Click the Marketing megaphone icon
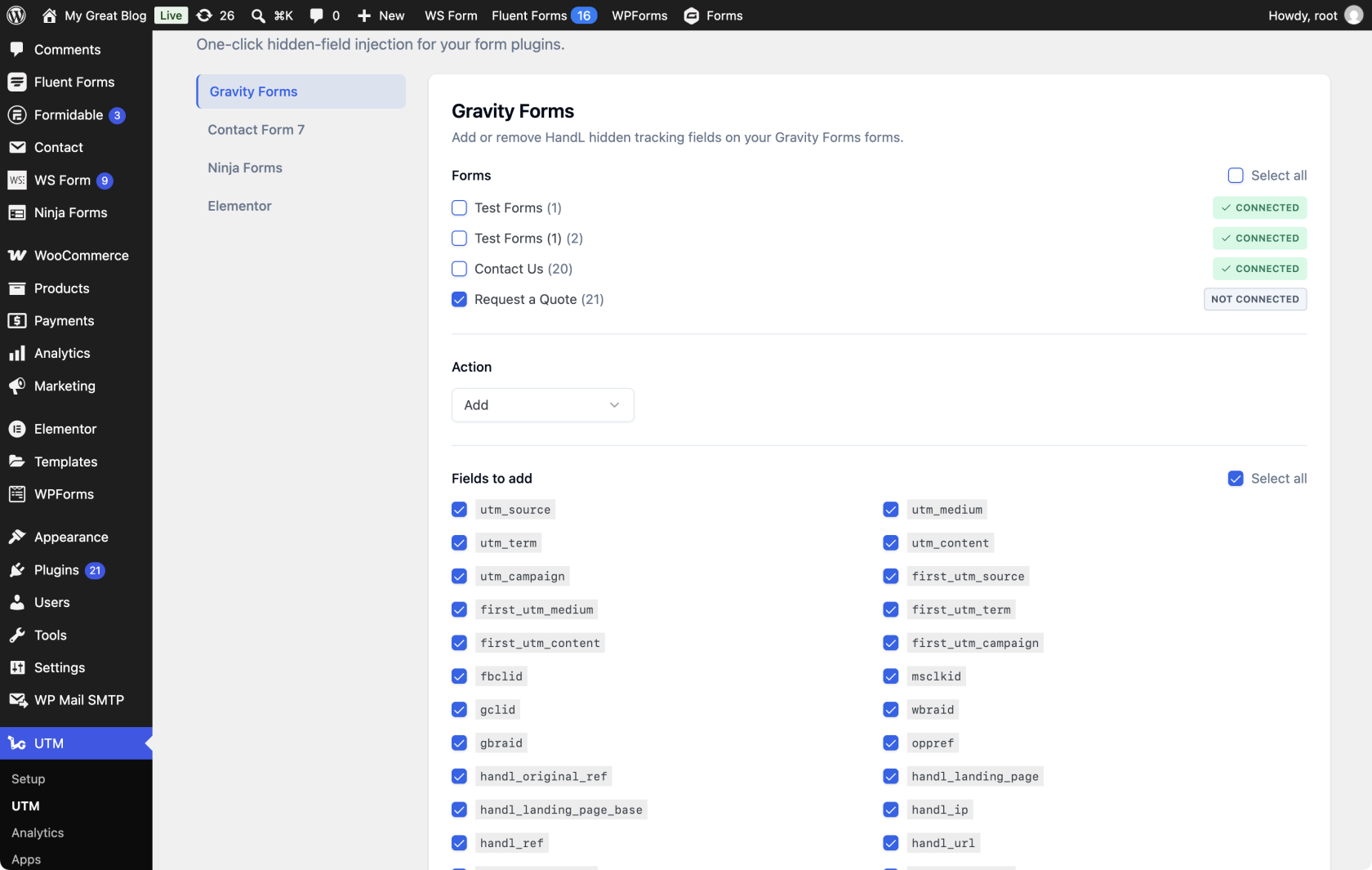The height and width of the screenshot is (870, 1372). [x=17, y=386]
